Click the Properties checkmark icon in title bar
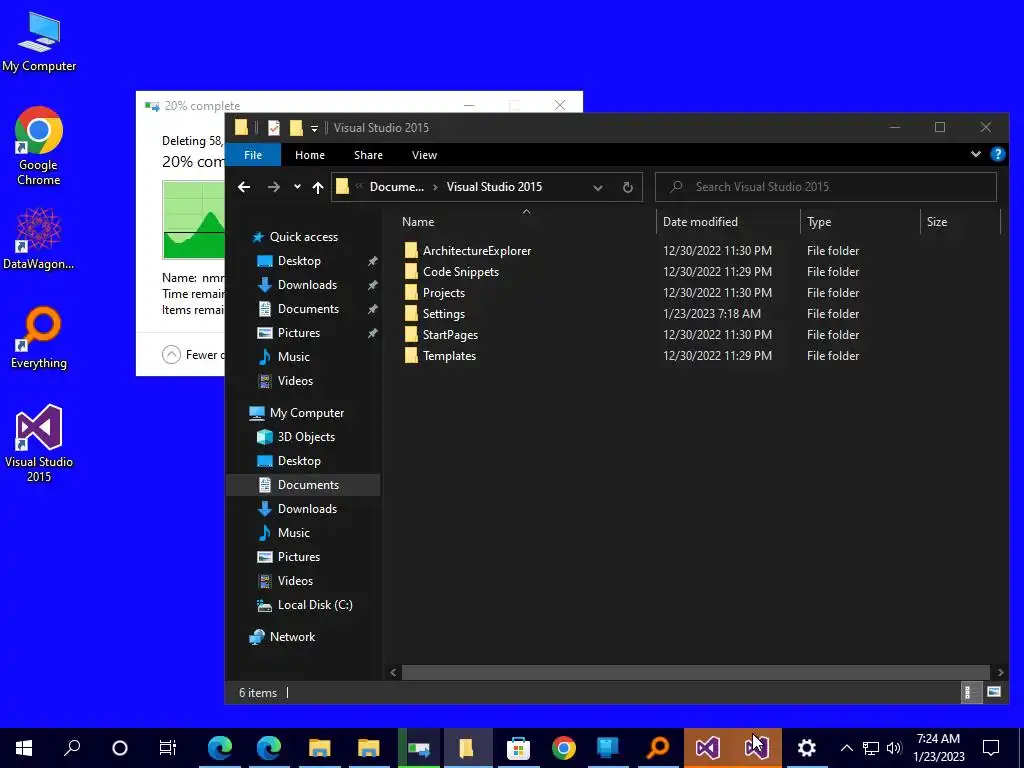The height and width of the screenshot is (768, 1024). (x=274, y=127)
